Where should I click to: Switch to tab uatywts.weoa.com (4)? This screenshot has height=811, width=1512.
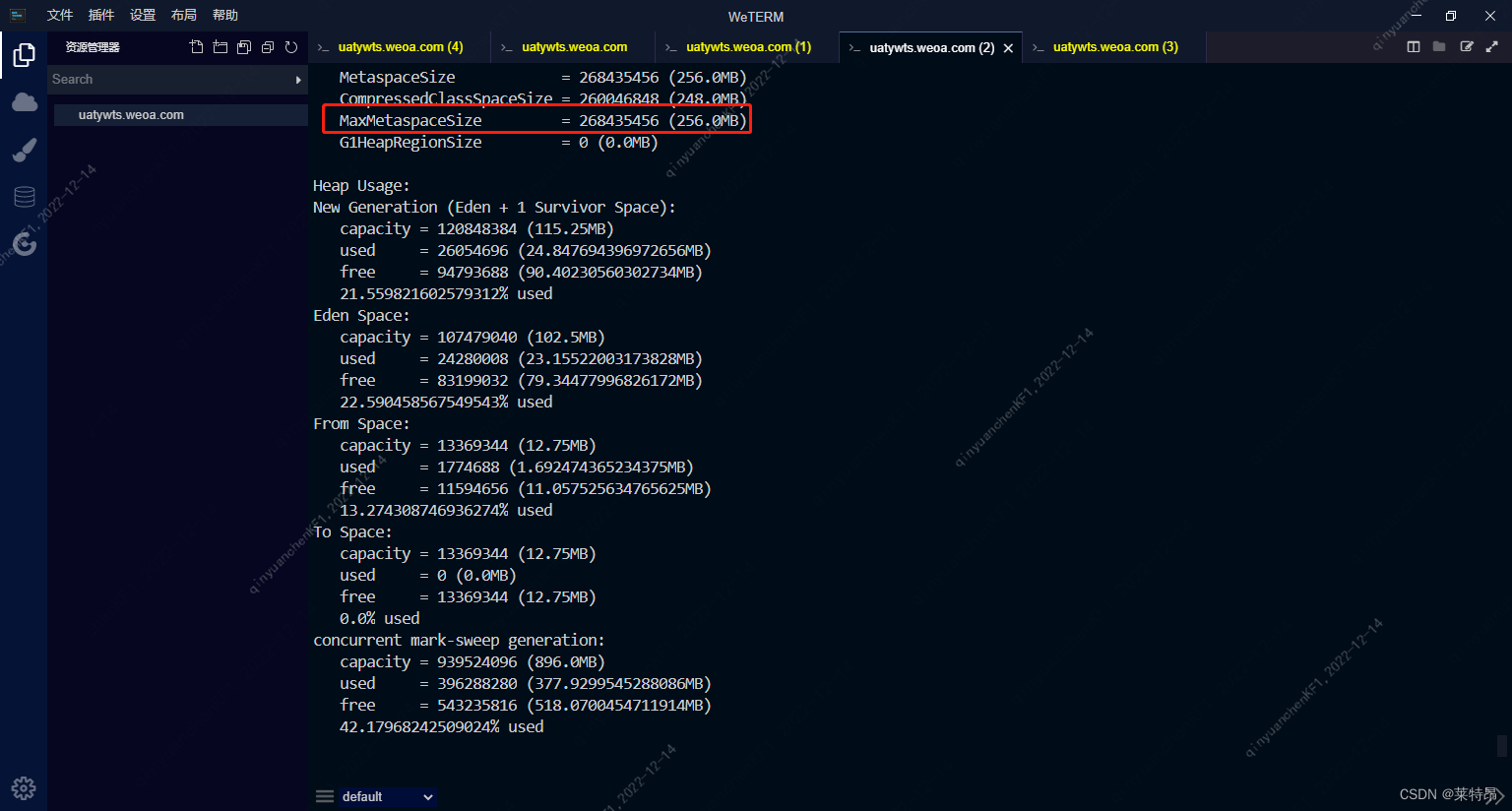[400, 47]
